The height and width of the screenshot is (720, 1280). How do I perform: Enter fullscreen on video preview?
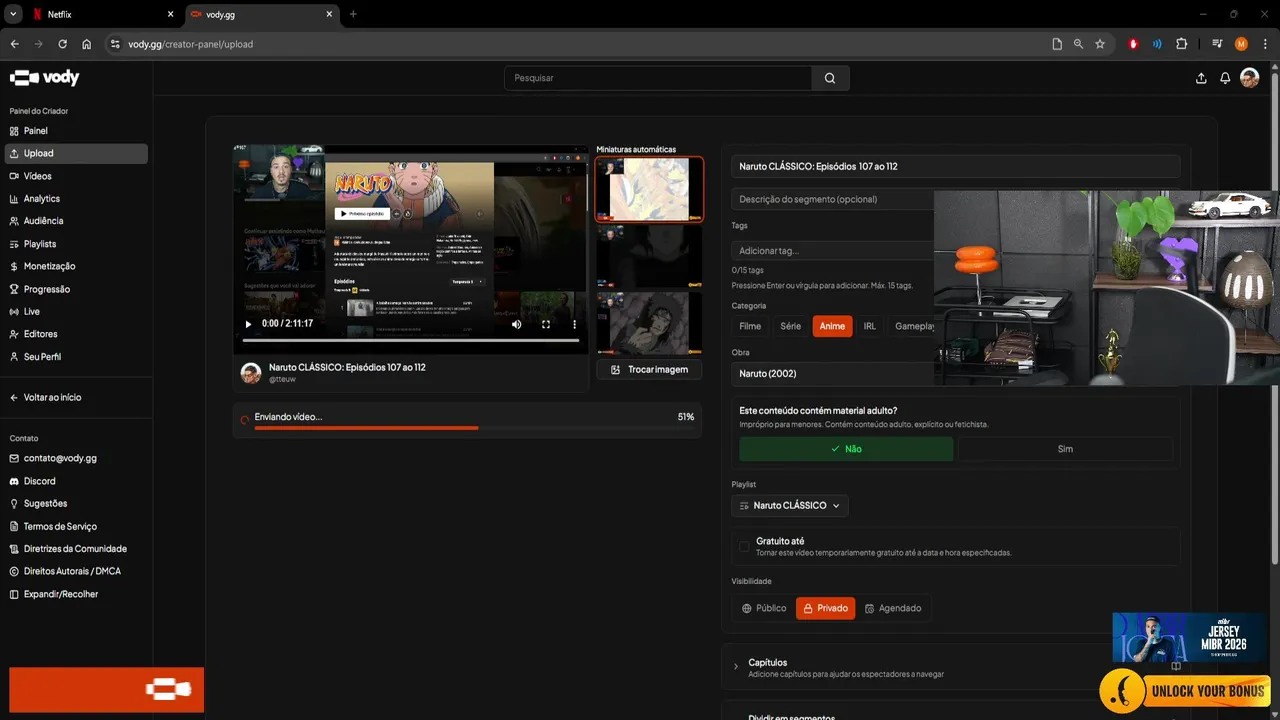point(546,324)
